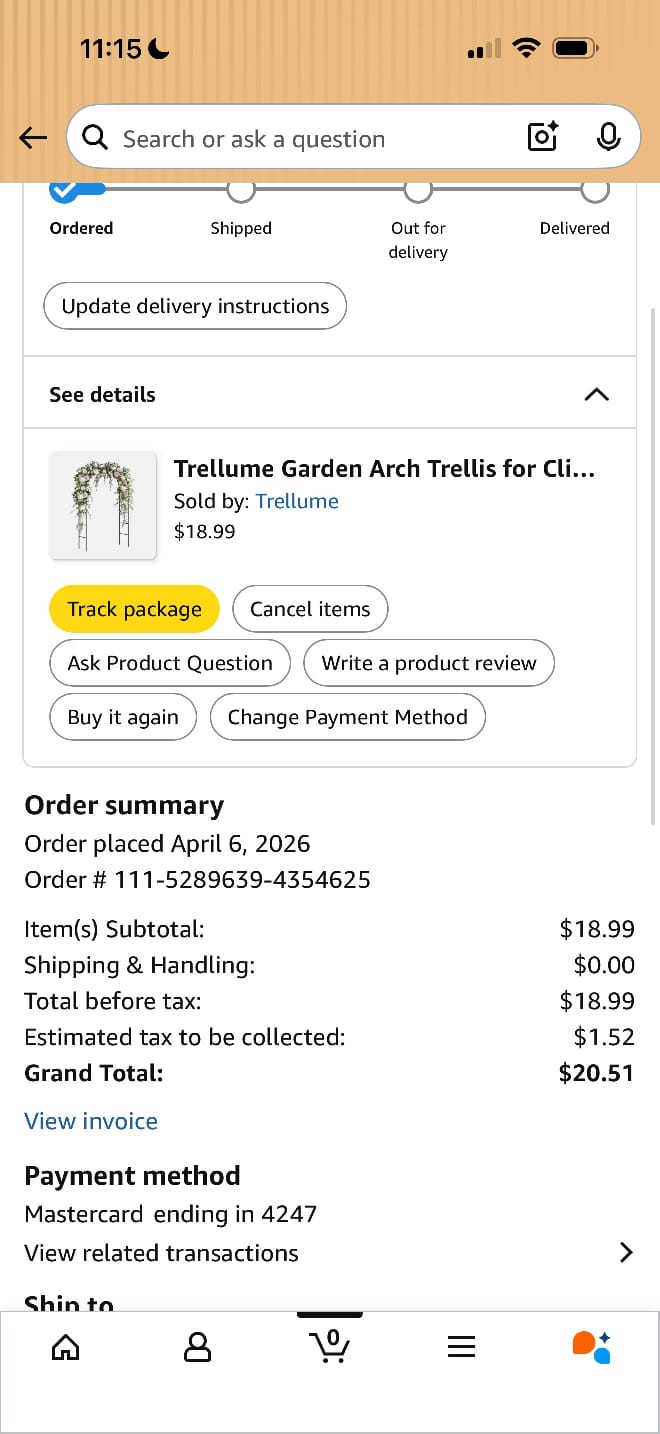Image resolution: width=660 pixels, height=1434 pixels.
Task: Click the Track package button
Action: click(x=134, y=609)
